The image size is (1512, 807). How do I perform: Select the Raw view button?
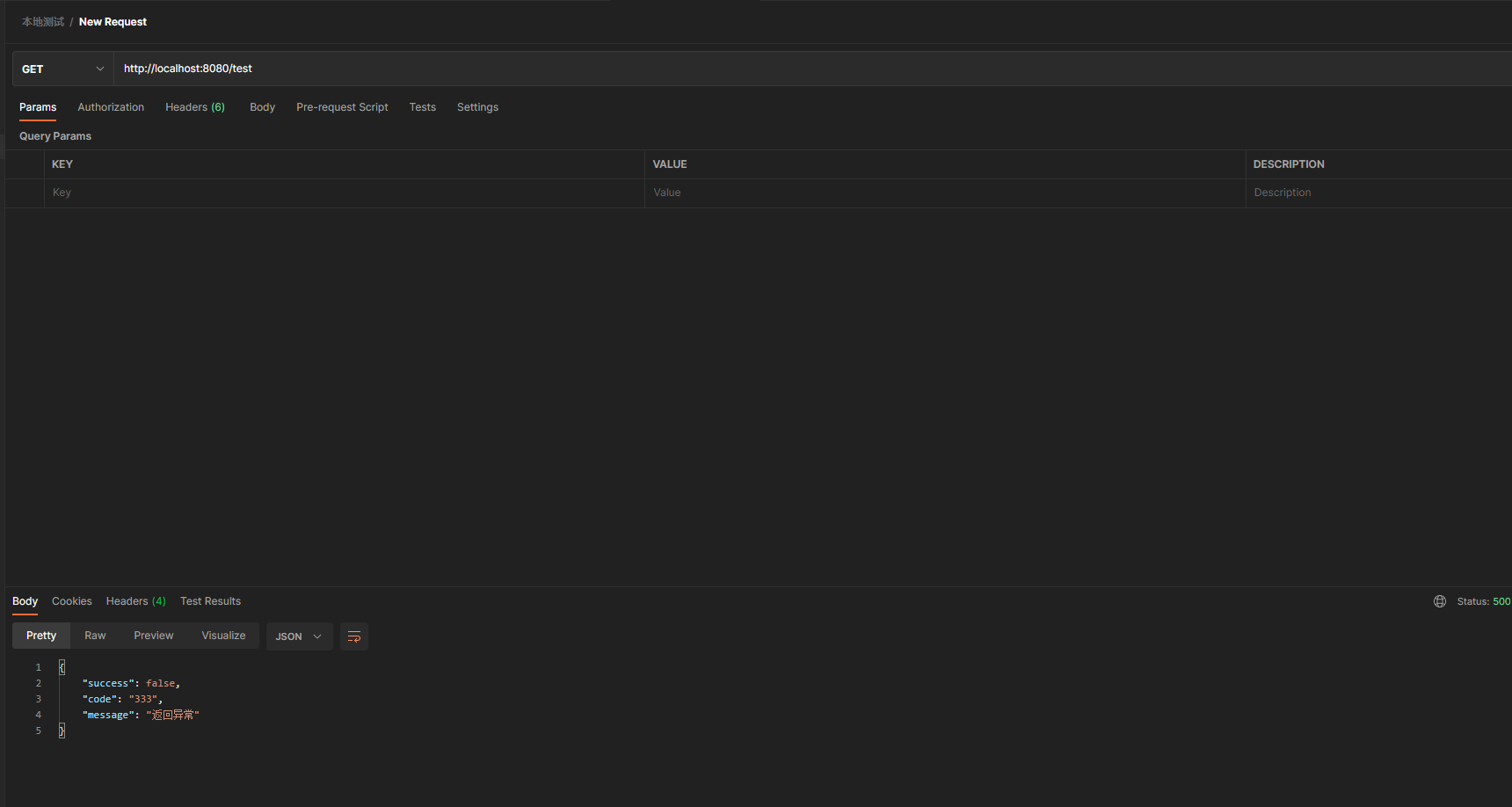coord(95,636)
